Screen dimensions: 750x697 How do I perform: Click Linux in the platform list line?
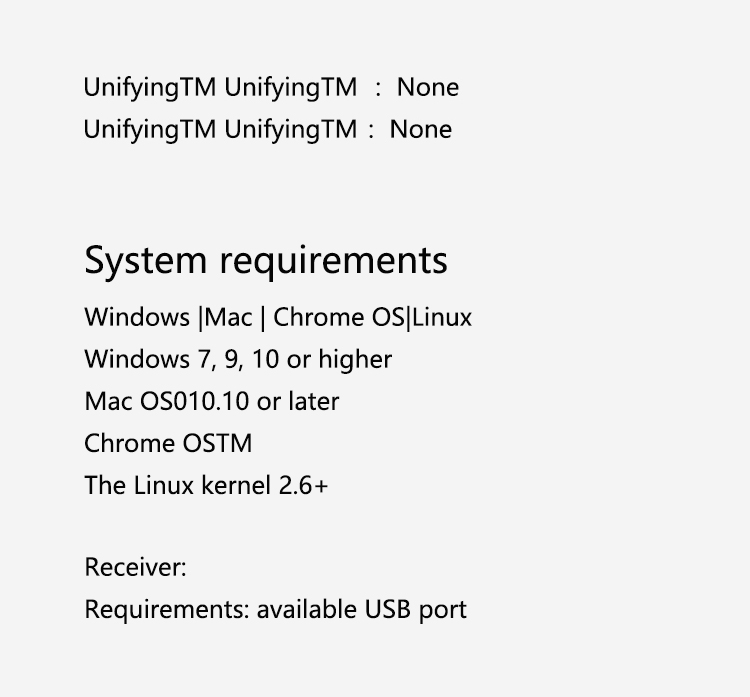(x=442, y=318)
